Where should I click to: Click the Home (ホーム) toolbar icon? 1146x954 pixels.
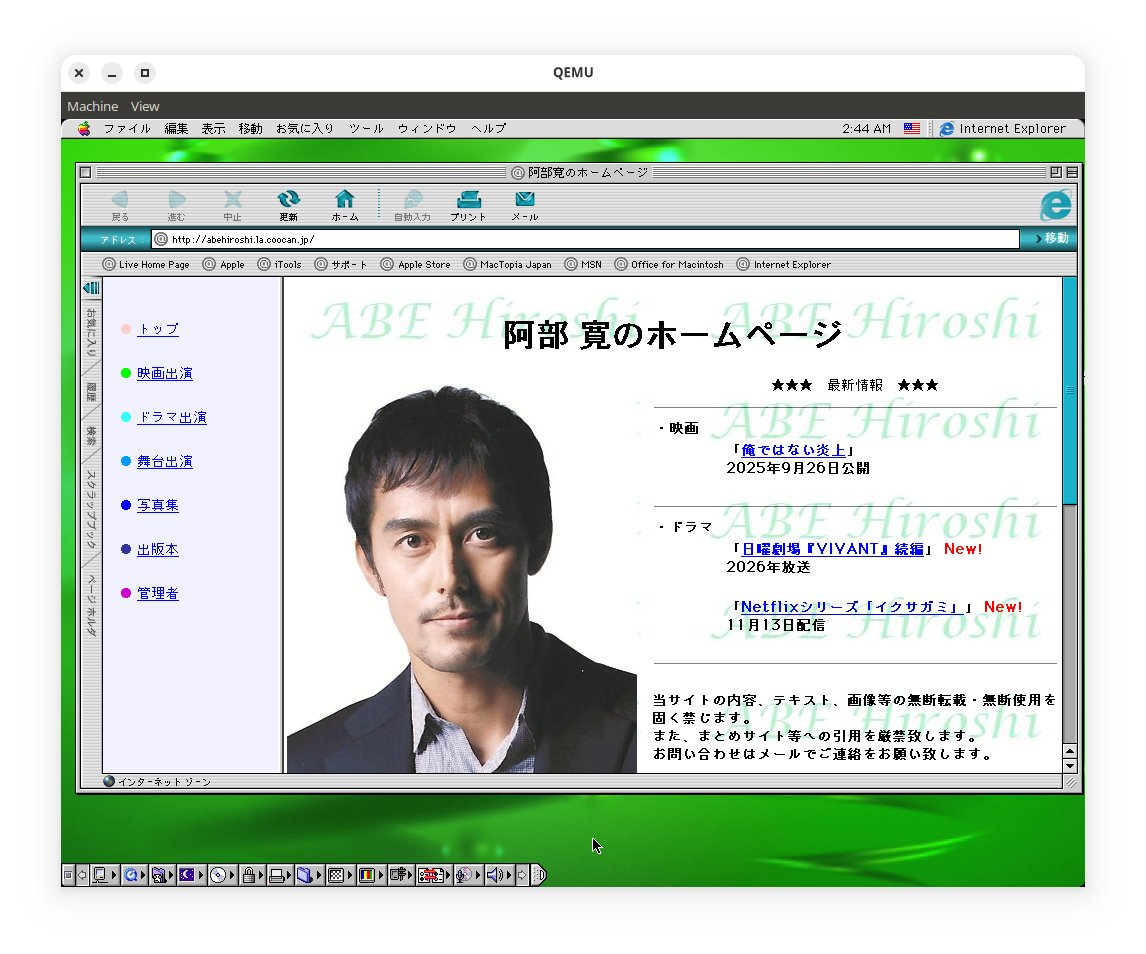[344, 204]
